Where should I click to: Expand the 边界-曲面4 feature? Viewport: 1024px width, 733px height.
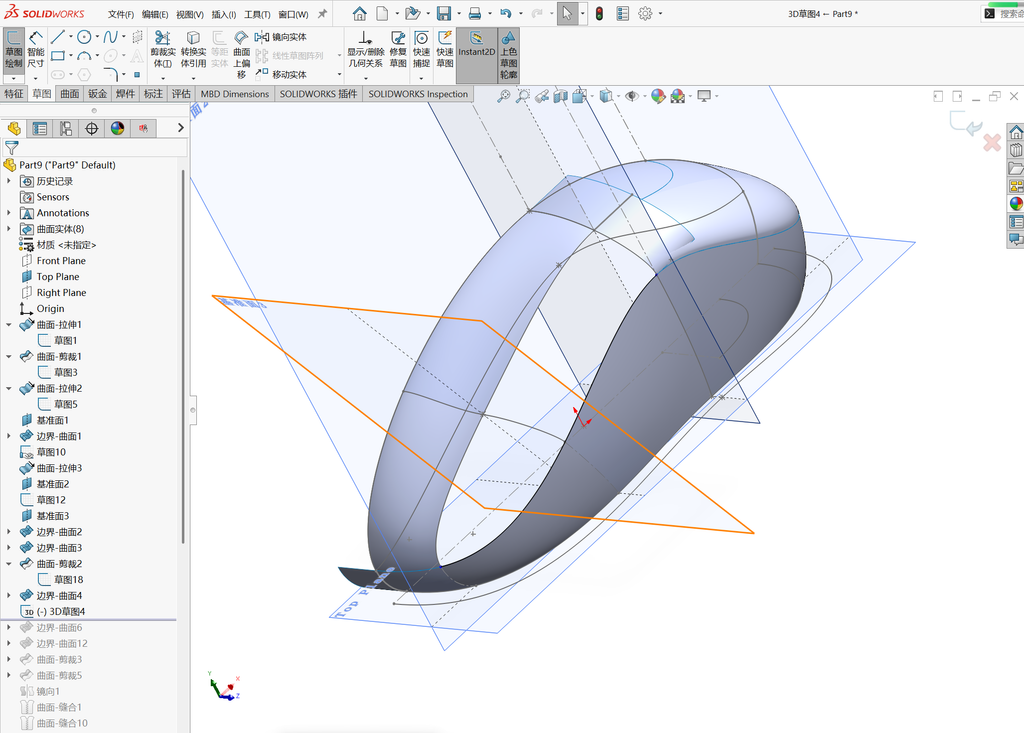8,596
